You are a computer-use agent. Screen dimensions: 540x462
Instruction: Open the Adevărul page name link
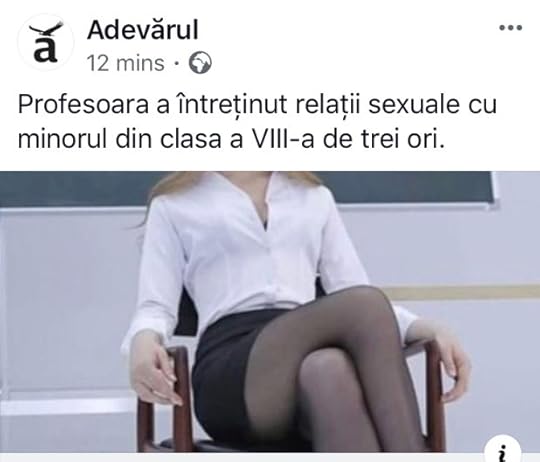point(143,30)
